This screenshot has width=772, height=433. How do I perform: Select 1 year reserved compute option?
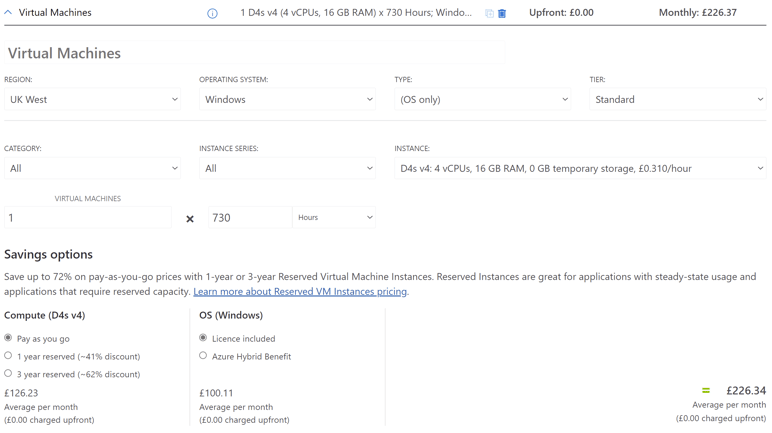8,356
